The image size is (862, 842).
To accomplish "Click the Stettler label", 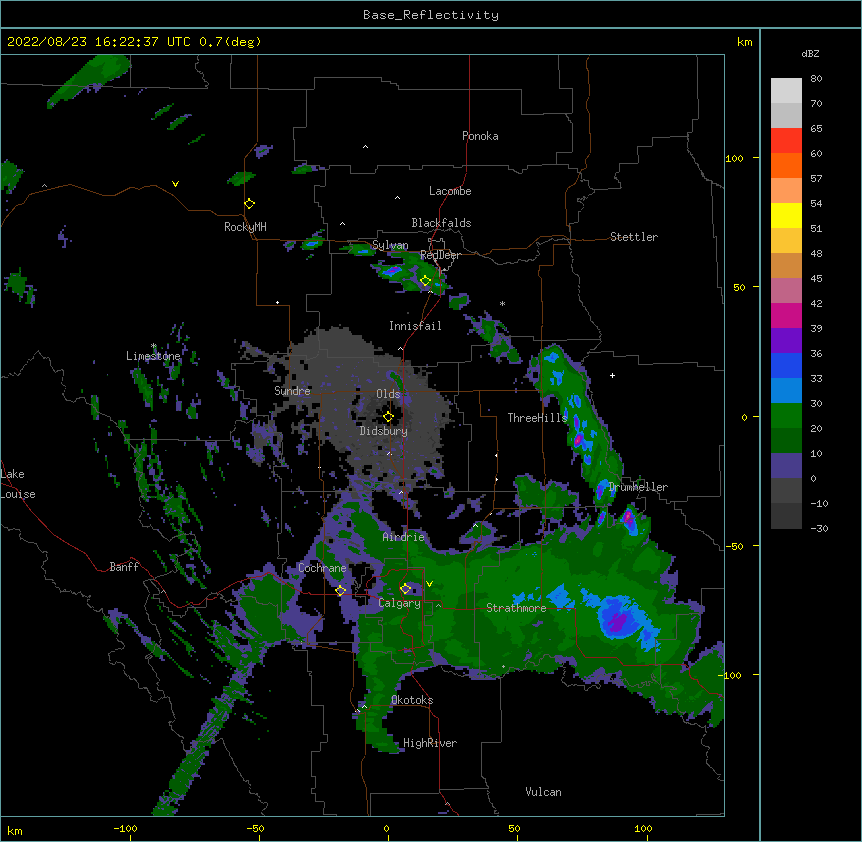I will (633, 237).
